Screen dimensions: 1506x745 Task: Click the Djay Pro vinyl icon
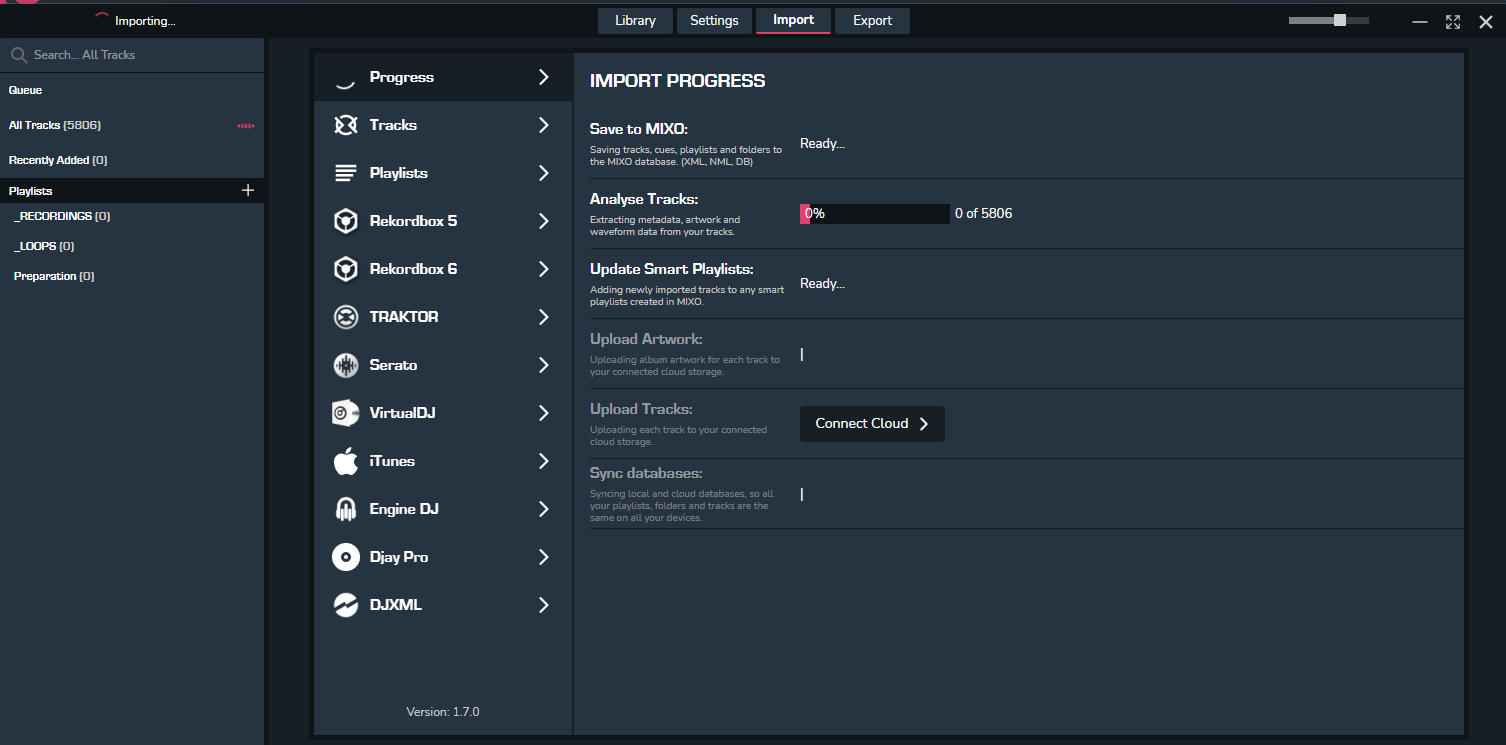pyautogui.click(x=346, y=557)
